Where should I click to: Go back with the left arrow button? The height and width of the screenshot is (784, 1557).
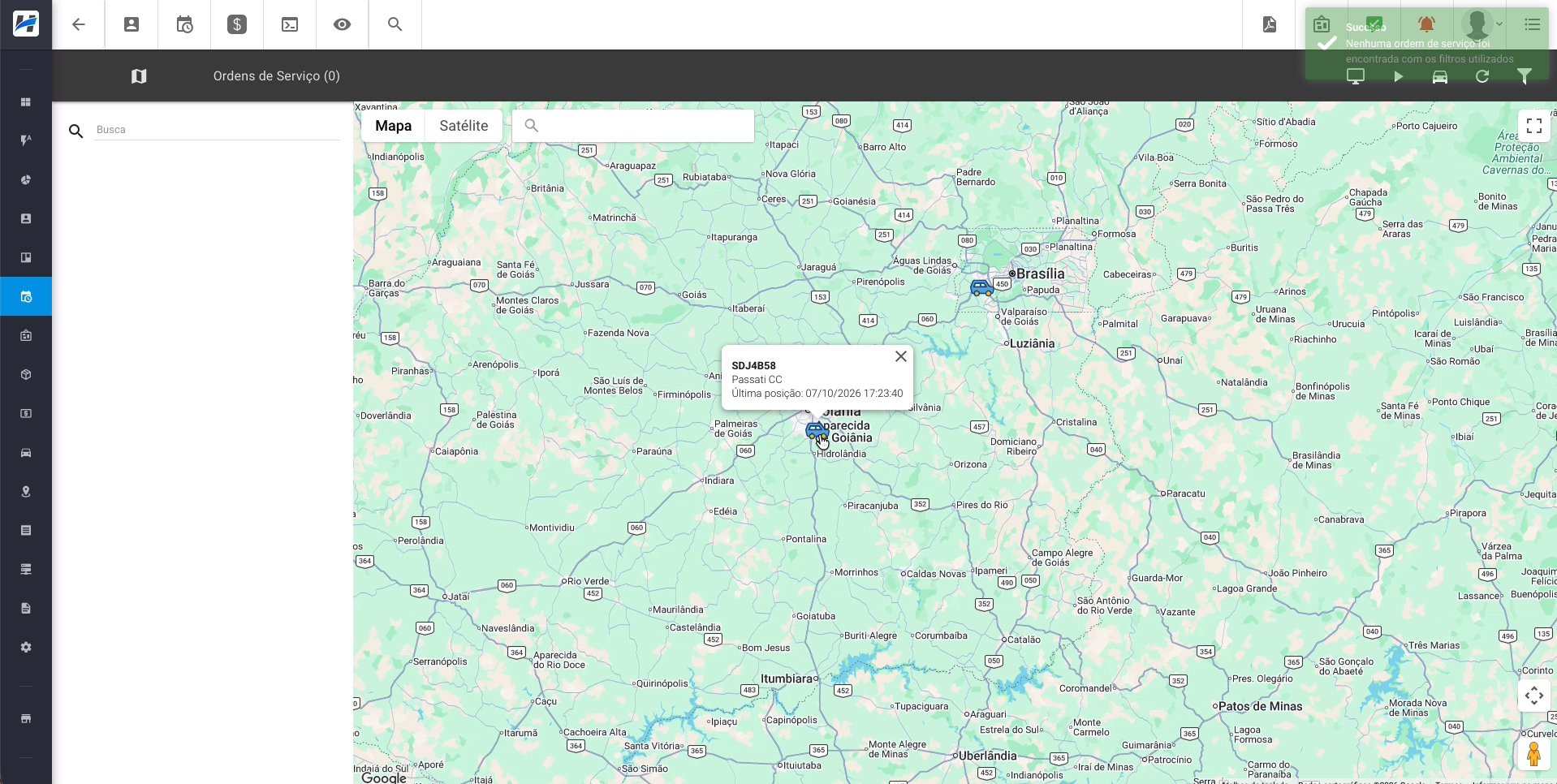coord(79,24)
